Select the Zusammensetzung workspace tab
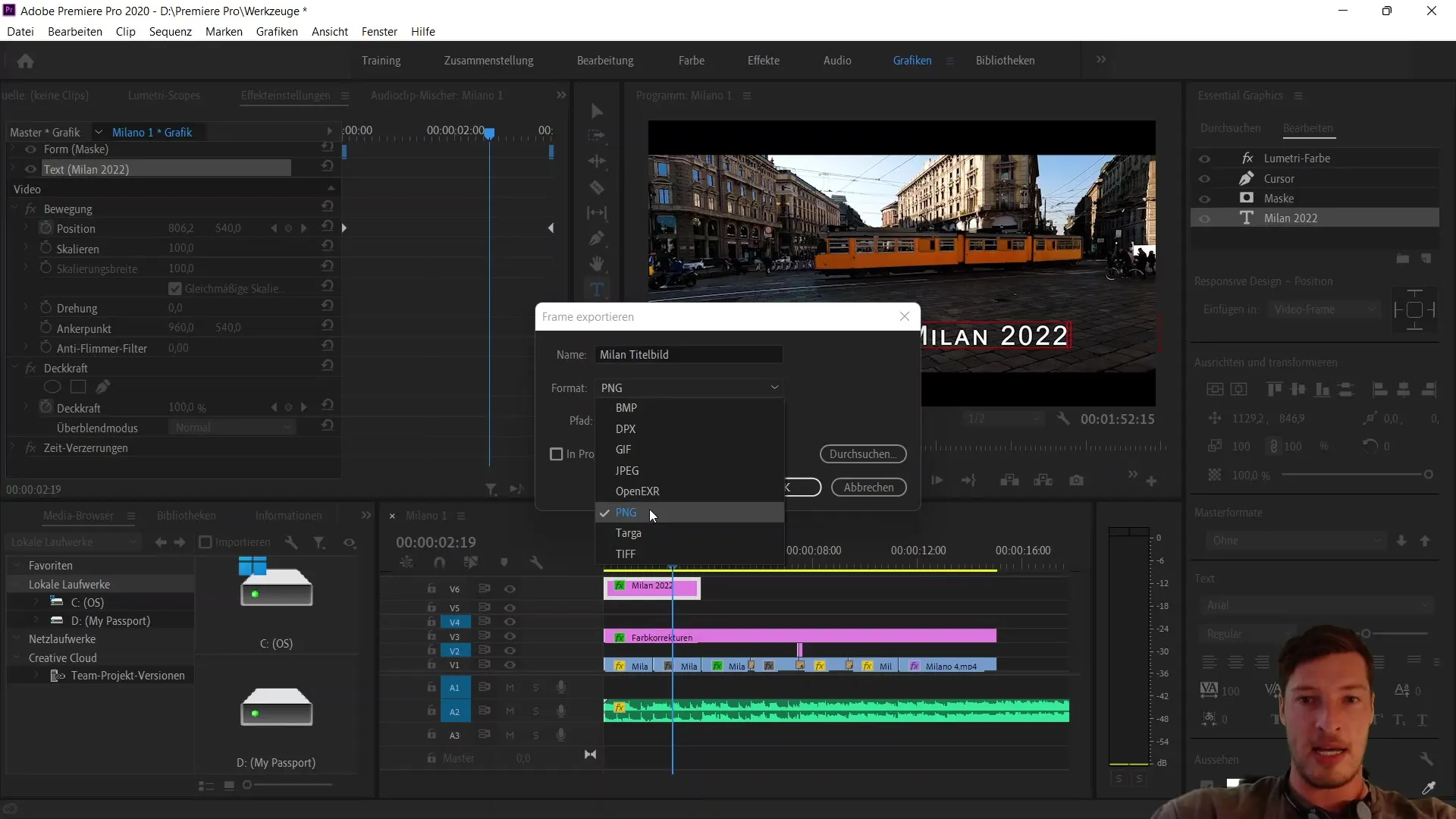1456x819 pixels. tap(488, 60)
